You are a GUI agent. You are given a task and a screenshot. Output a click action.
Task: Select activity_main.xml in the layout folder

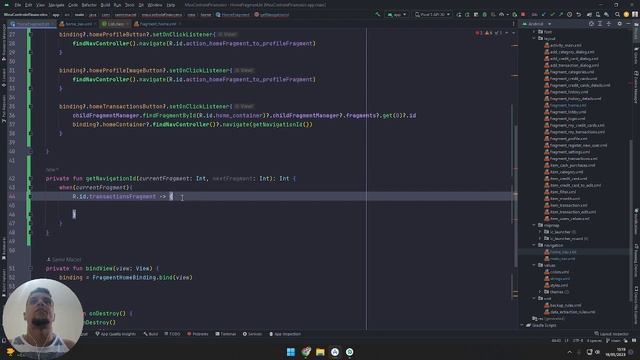click(563, 45)
